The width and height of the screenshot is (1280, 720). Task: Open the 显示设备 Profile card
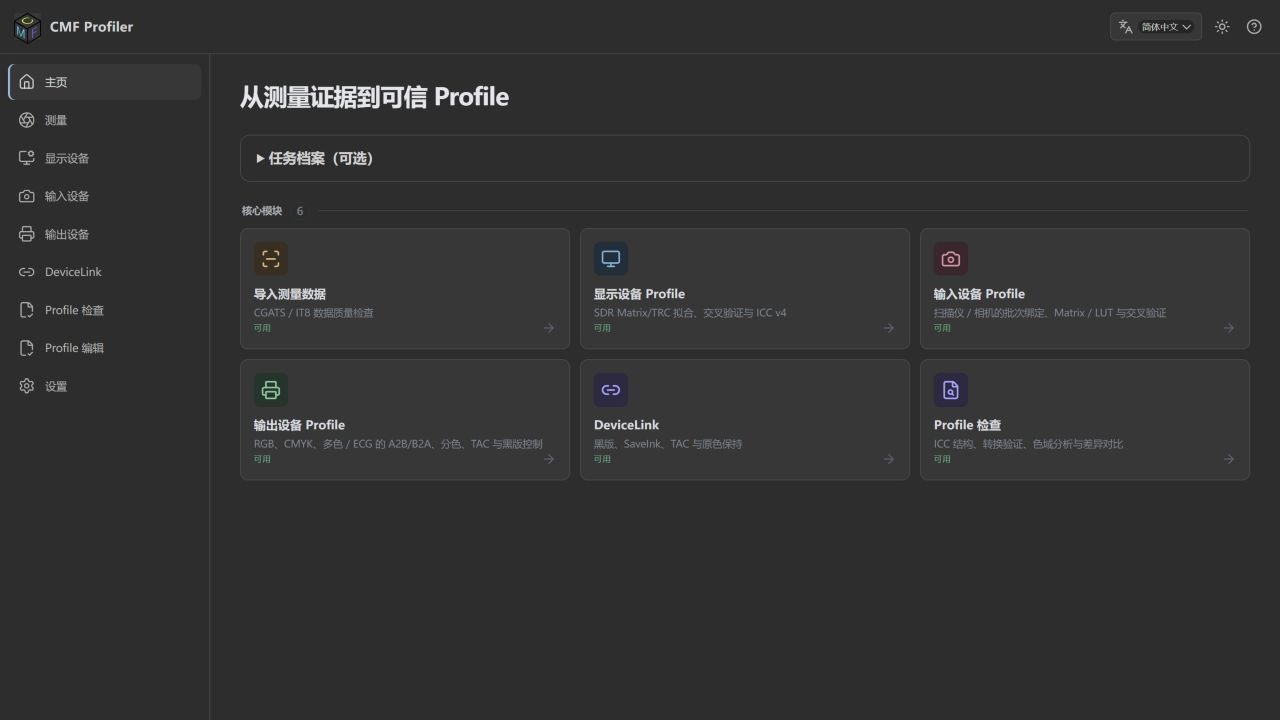pos(745,289)
